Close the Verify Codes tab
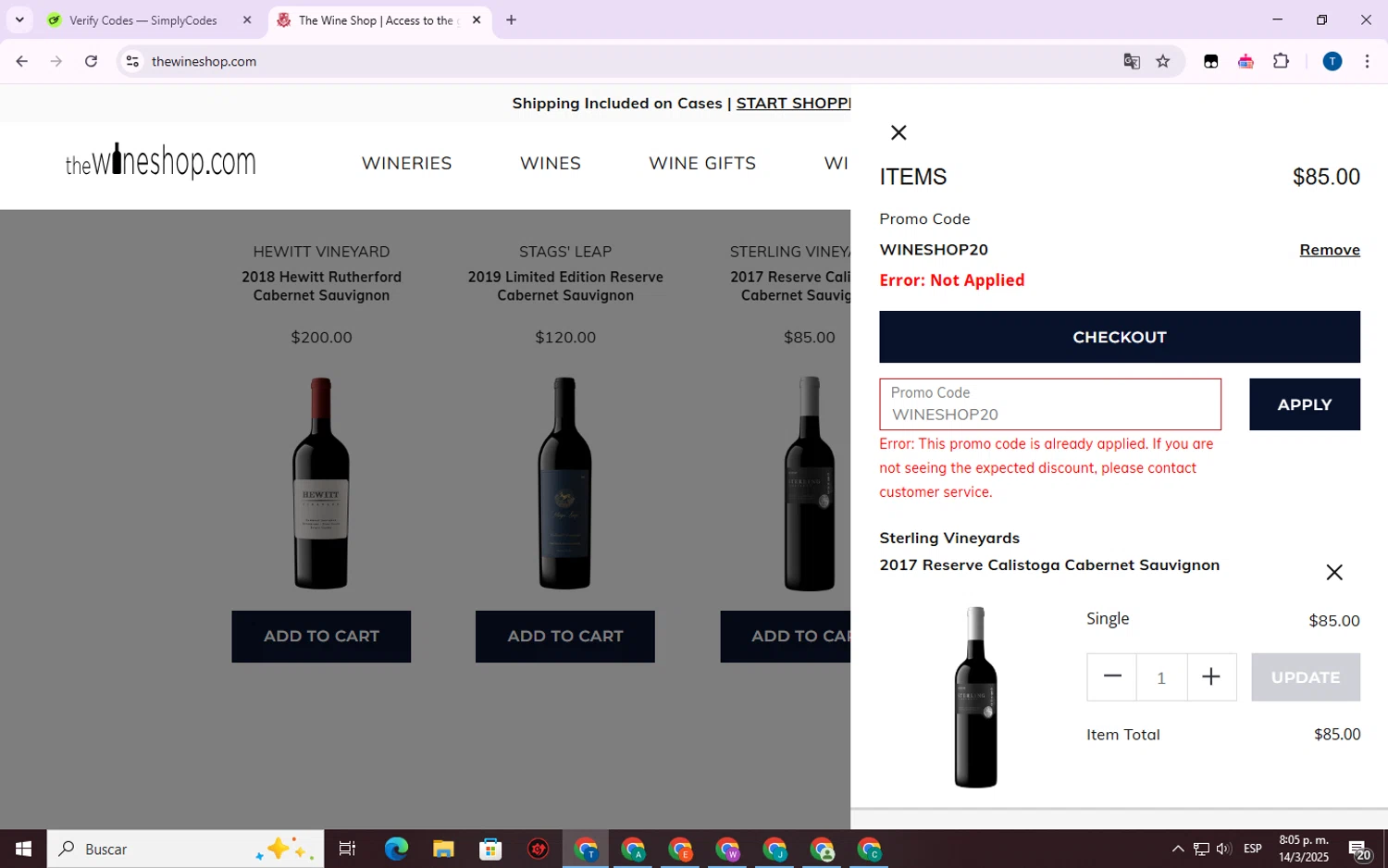Image resolution: width=1388 pixels, height=868 pixels. click(247, 20)
